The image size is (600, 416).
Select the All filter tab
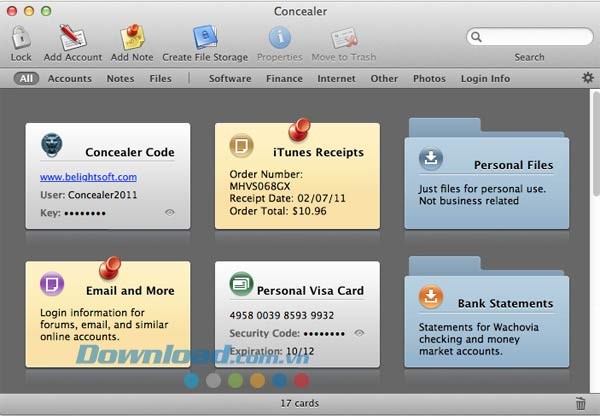click(26, 79)
